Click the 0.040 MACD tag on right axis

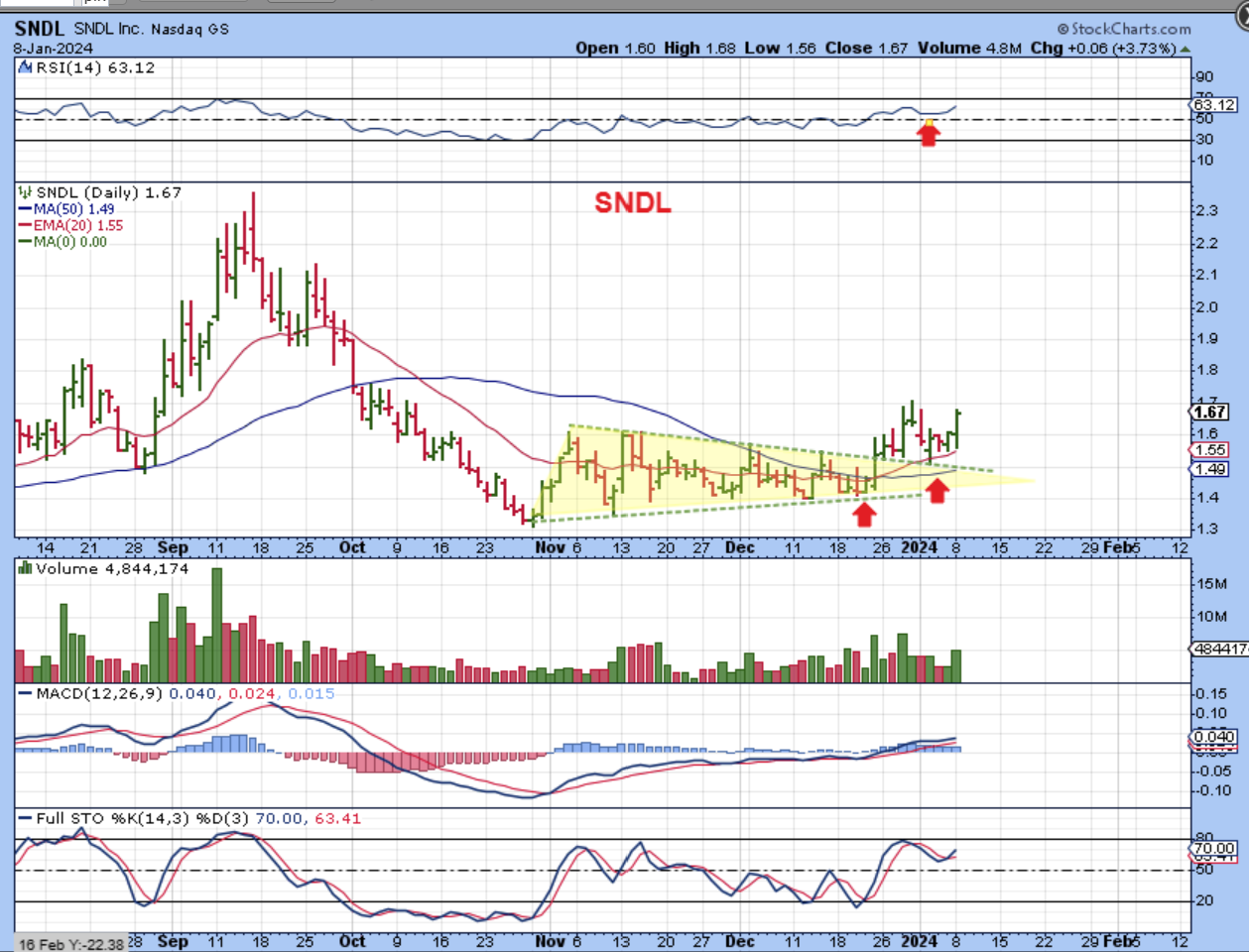click(x=1214, y=737)
